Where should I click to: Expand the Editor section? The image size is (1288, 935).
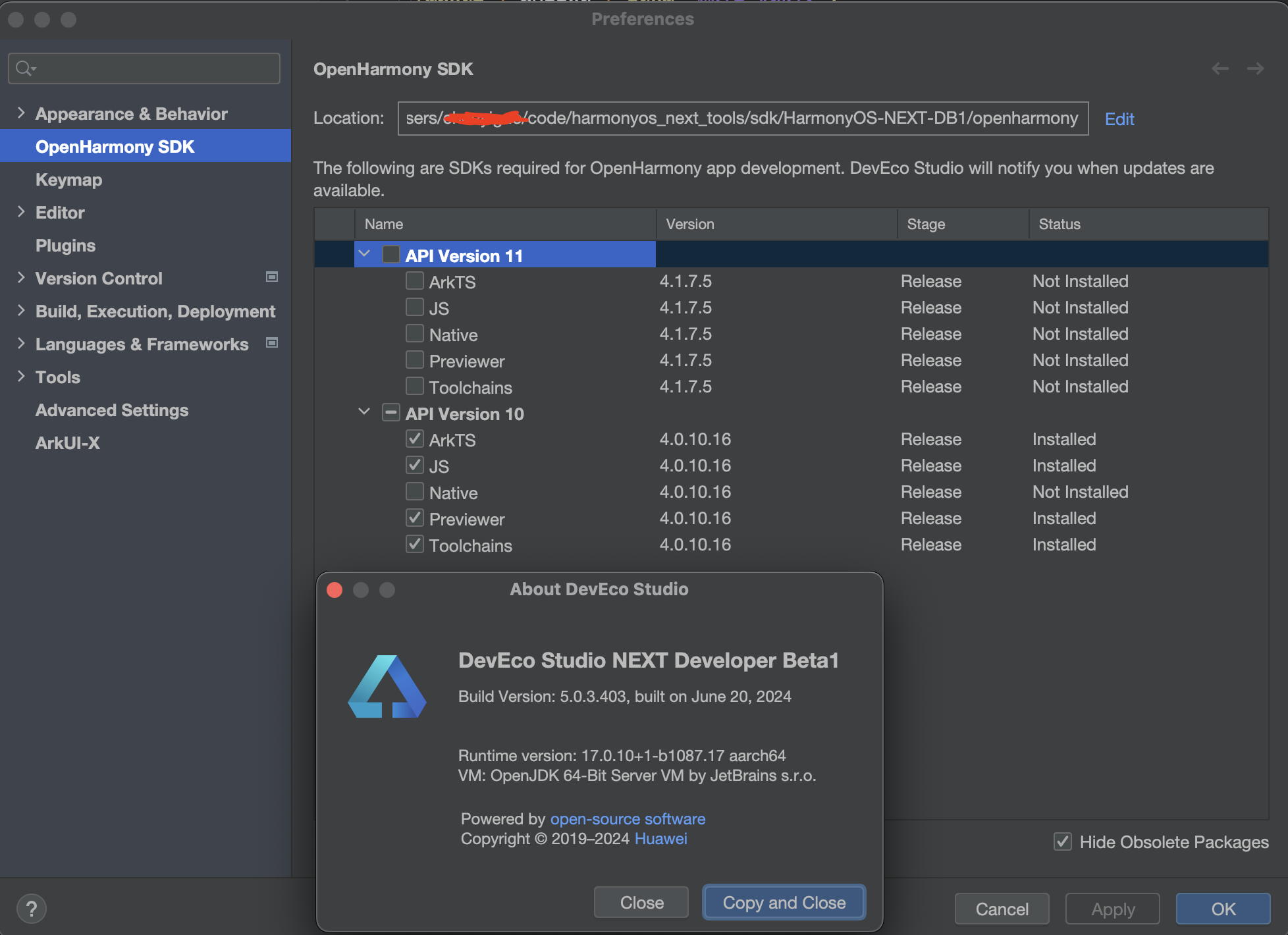click(x=21, y=211)
